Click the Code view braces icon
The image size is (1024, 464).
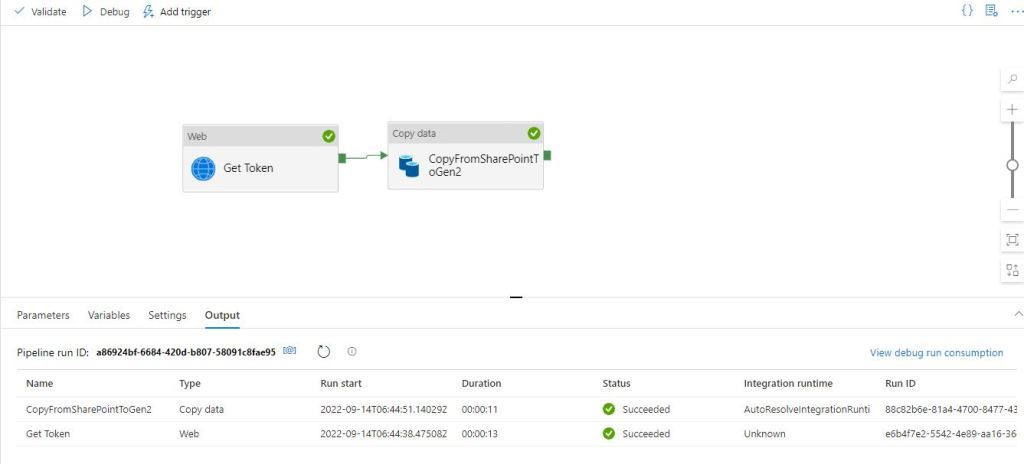click(967, 11)
